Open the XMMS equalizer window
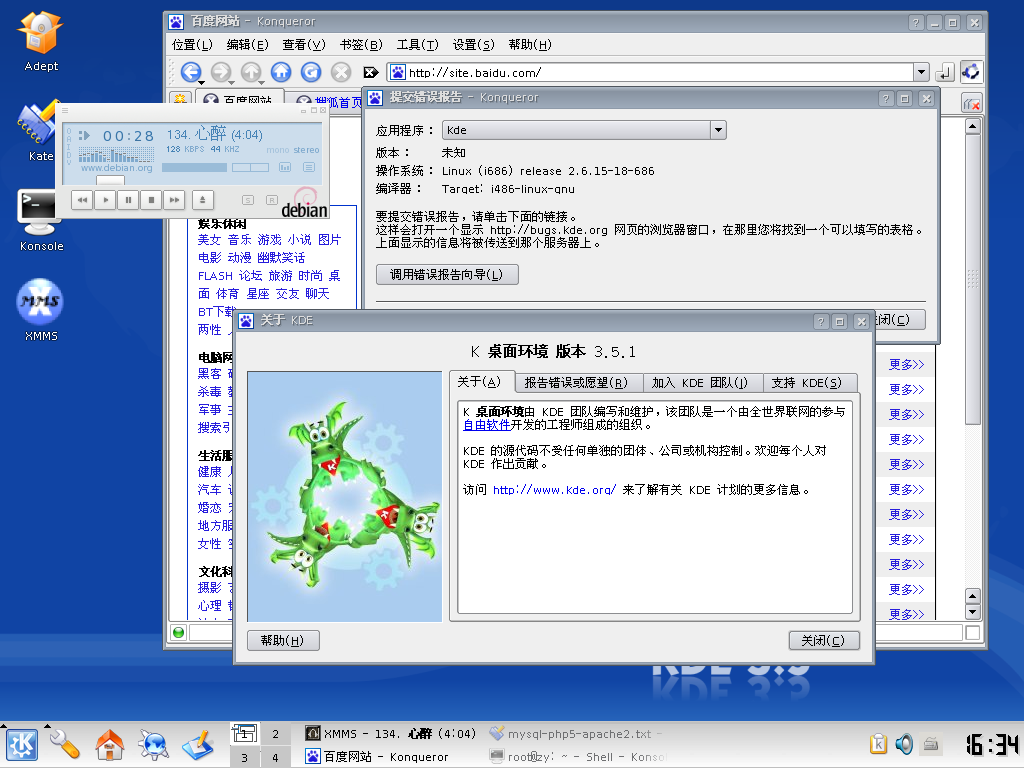Image resolution: width=1024 pixels, height=768 pixels. [285, 167]
